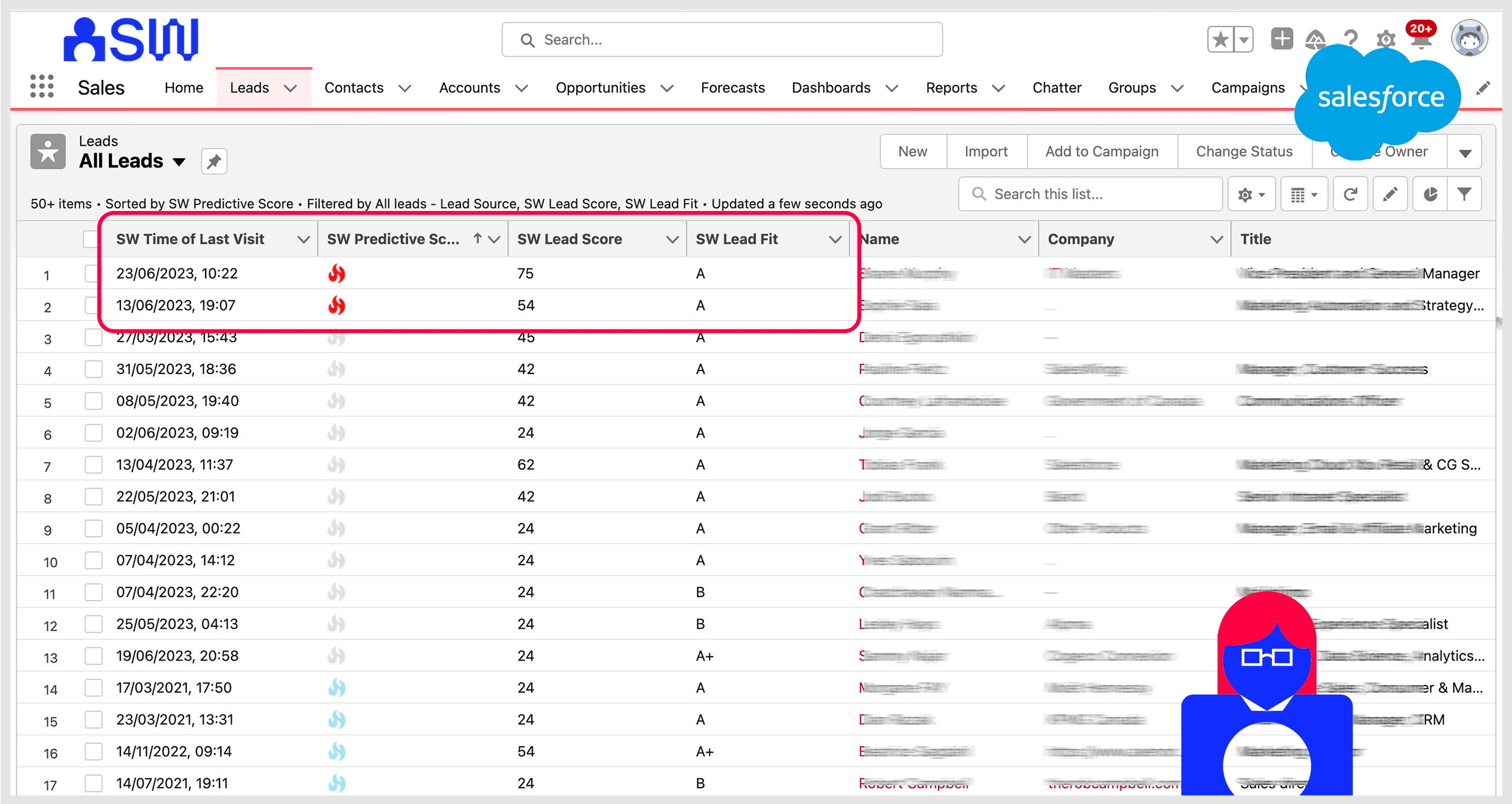Open the list filter funnel icon

[1464, 194]
